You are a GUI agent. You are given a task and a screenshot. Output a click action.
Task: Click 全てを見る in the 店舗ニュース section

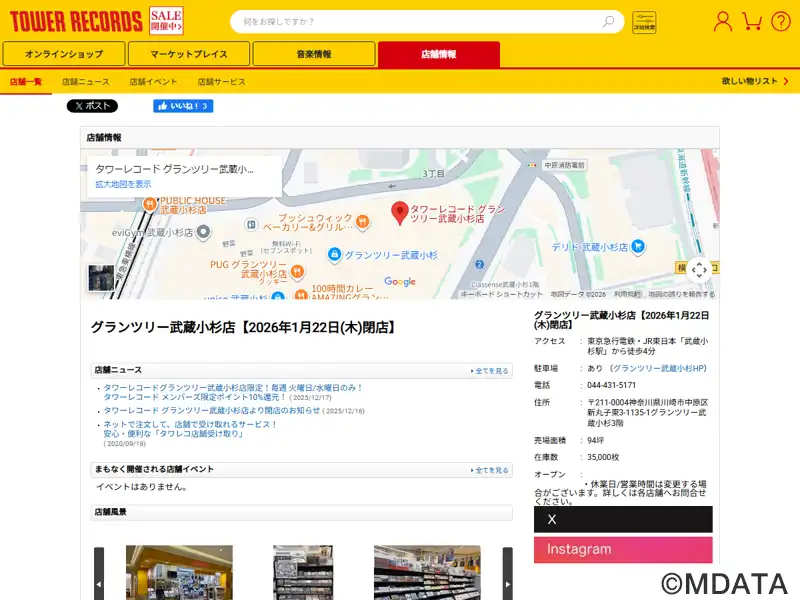[490, 371]
